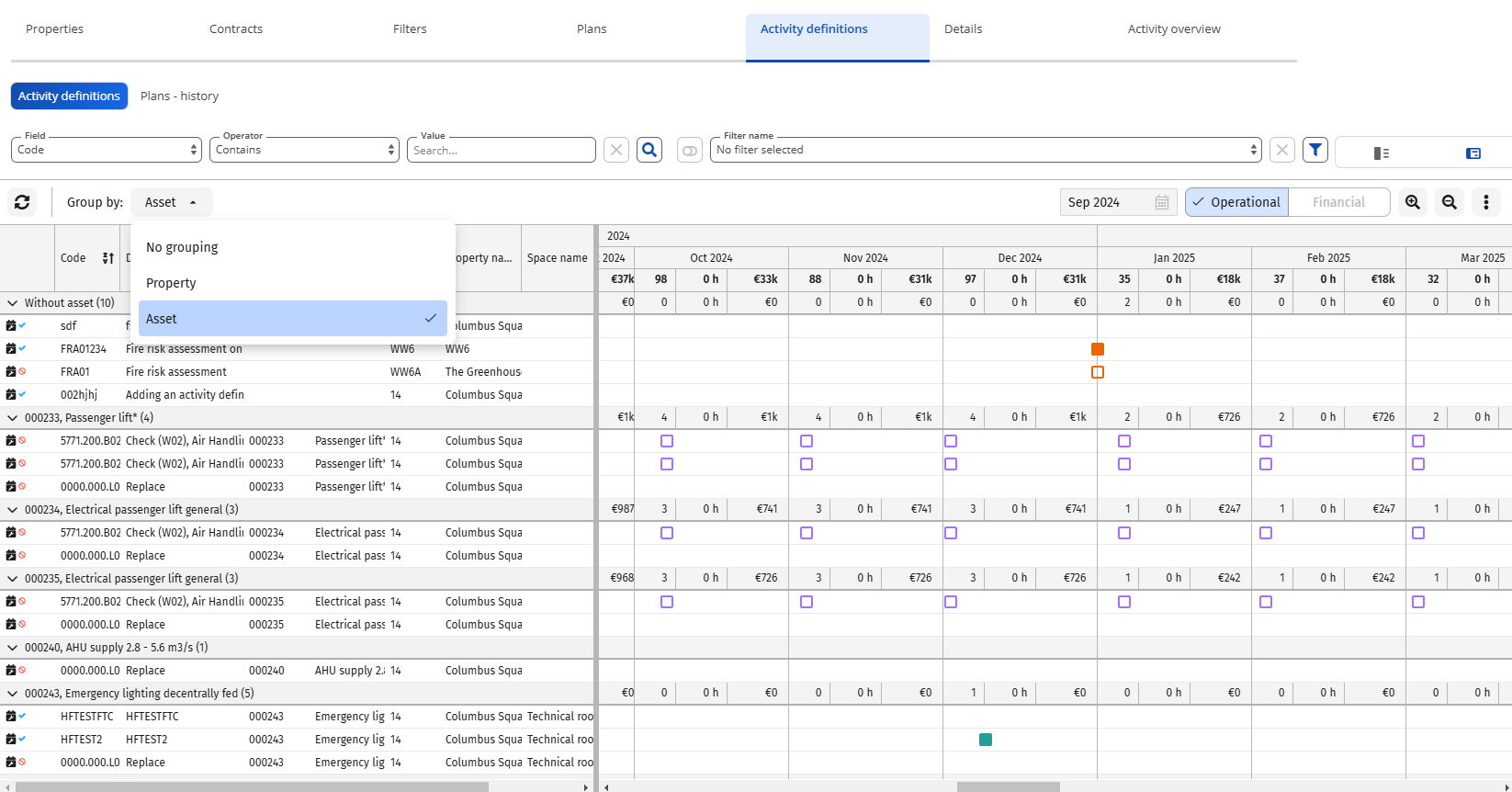The image size is (1512, 792).
Task: Click timeline scrollbar left arrow
Action: click(x=606, y=787)
